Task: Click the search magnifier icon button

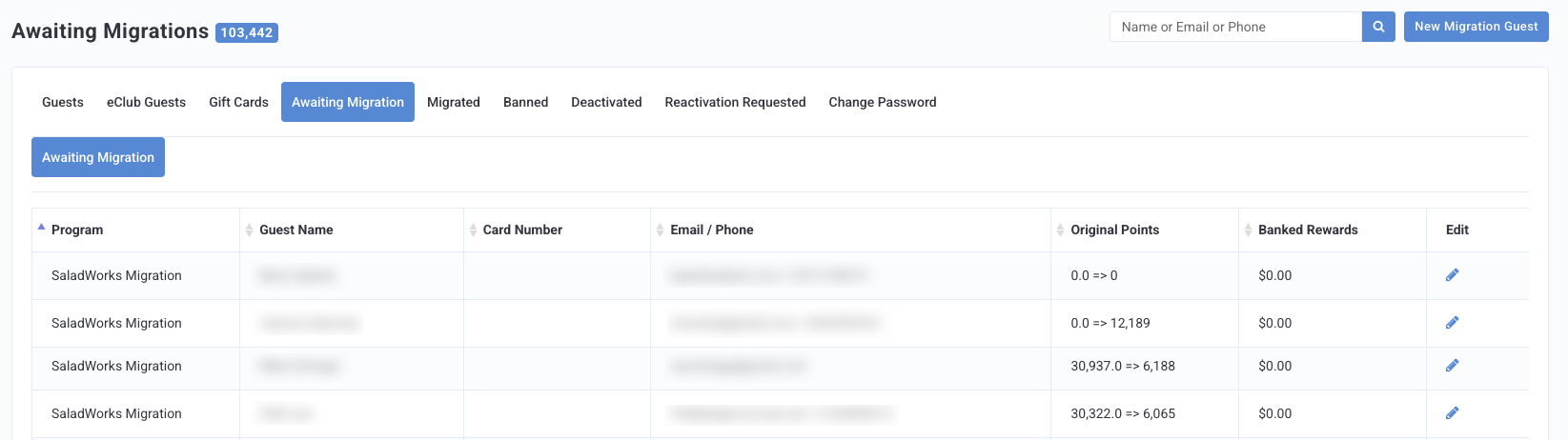Action: tap(1378, 27)
